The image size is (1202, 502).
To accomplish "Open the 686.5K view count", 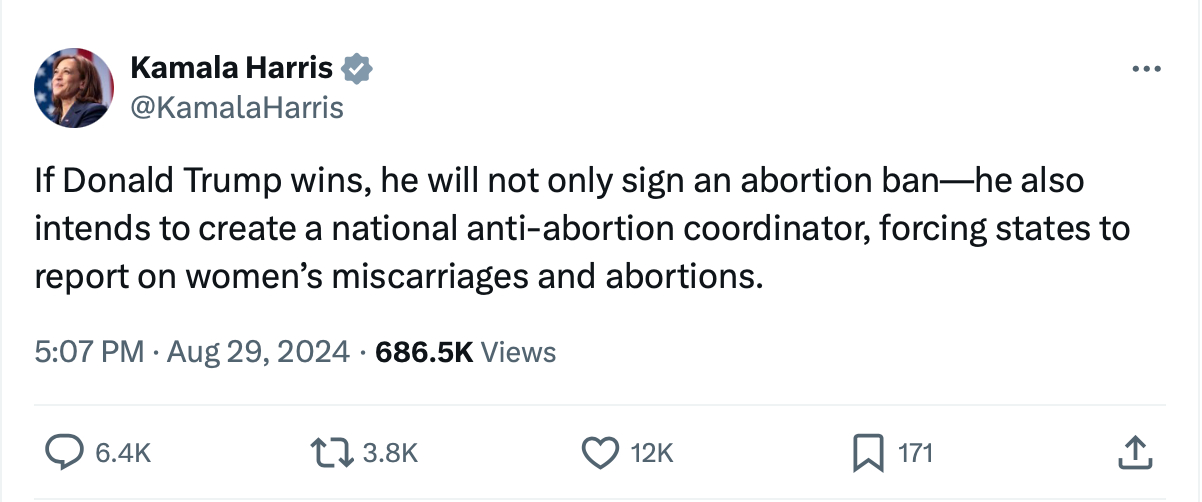I will 422,352.
